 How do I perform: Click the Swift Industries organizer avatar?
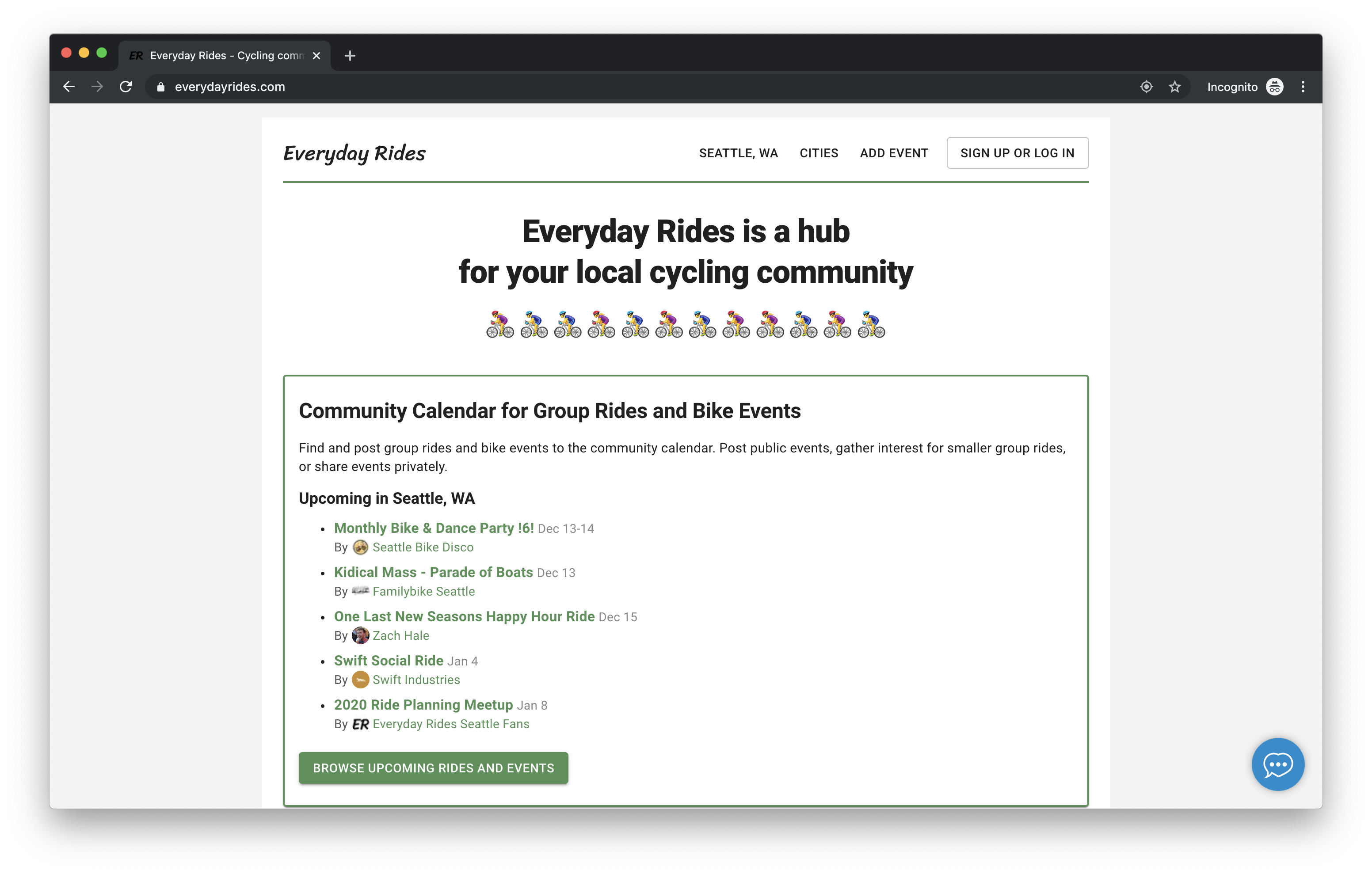361,680
